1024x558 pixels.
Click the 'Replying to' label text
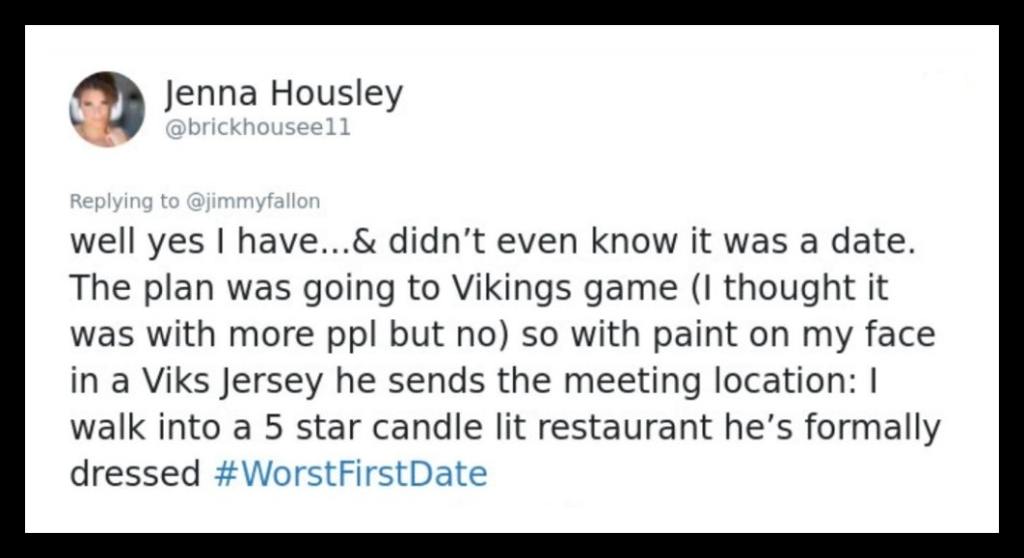(124, 201)
